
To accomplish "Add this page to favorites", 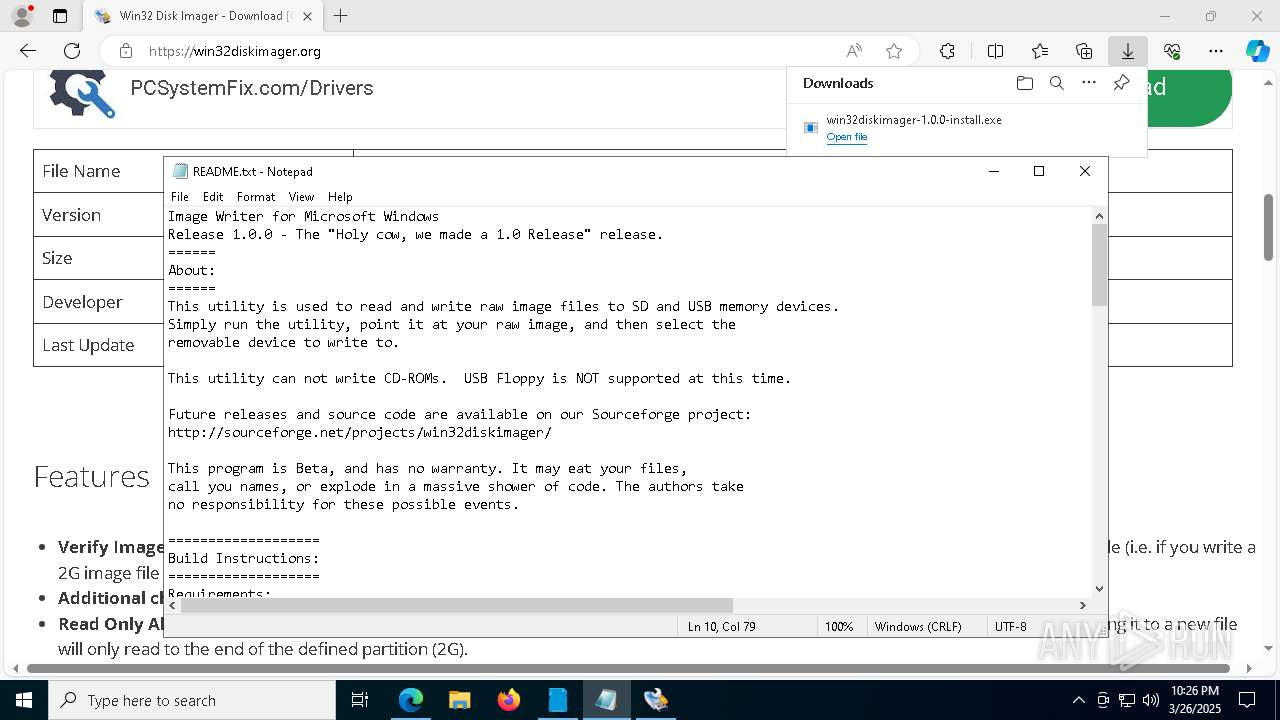I will (x=894, y=51).
